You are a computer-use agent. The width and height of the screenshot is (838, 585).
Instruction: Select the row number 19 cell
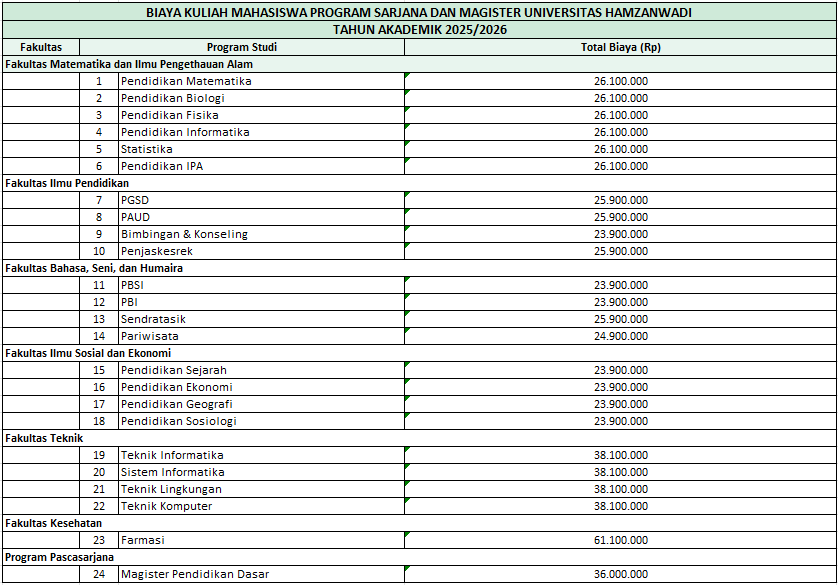[x=99, y=455]
